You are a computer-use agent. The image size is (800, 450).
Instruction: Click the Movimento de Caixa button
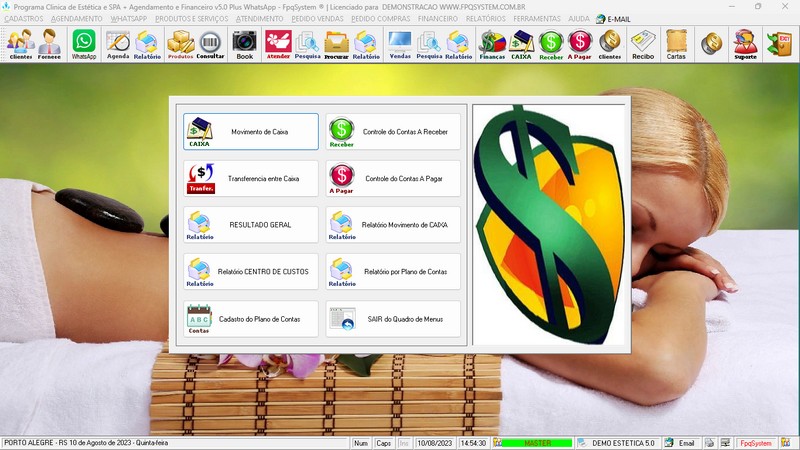[251, 132]
